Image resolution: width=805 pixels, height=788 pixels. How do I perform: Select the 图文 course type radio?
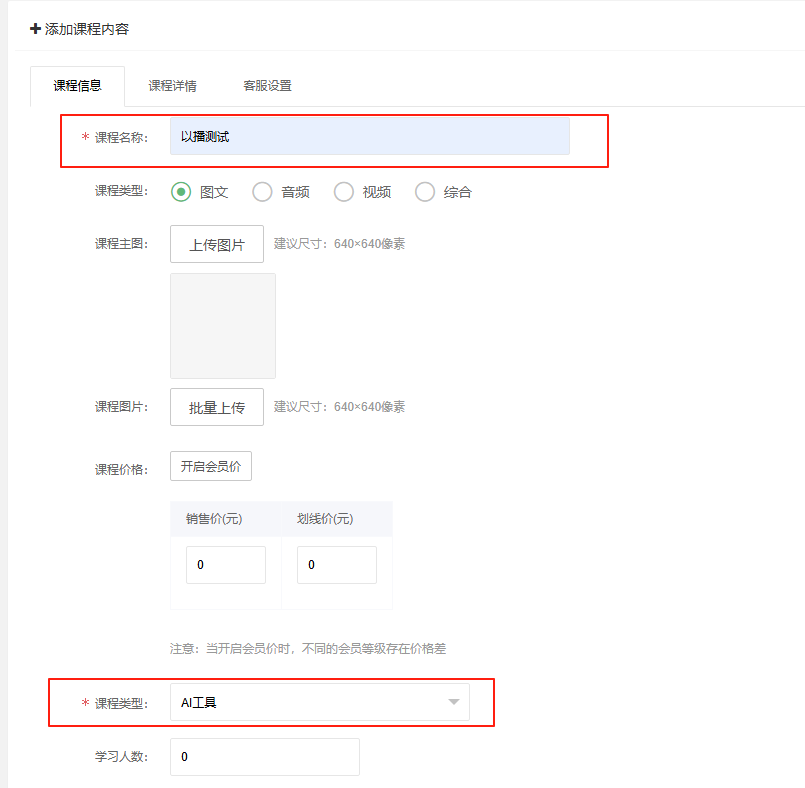pyautogui.click(x=181, y=192)
